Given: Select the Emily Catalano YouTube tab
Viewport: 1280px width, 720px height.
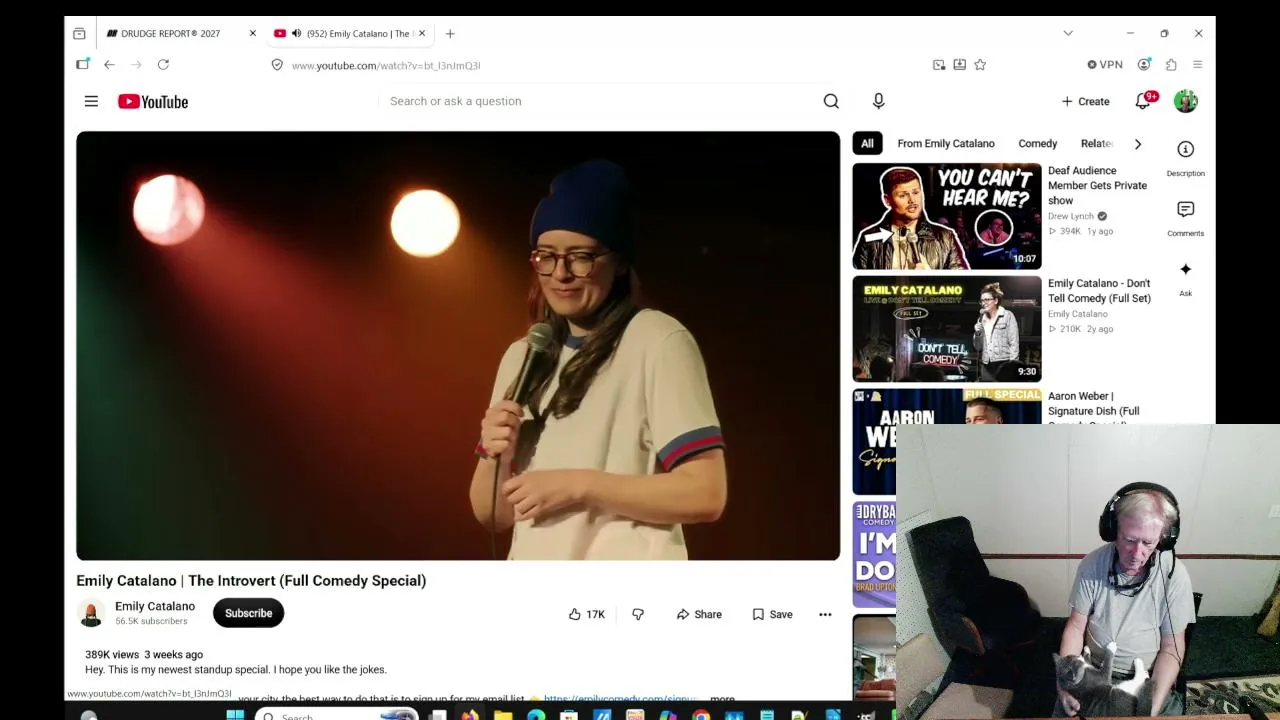Looking at the screenshot, I should pos(349,33).
